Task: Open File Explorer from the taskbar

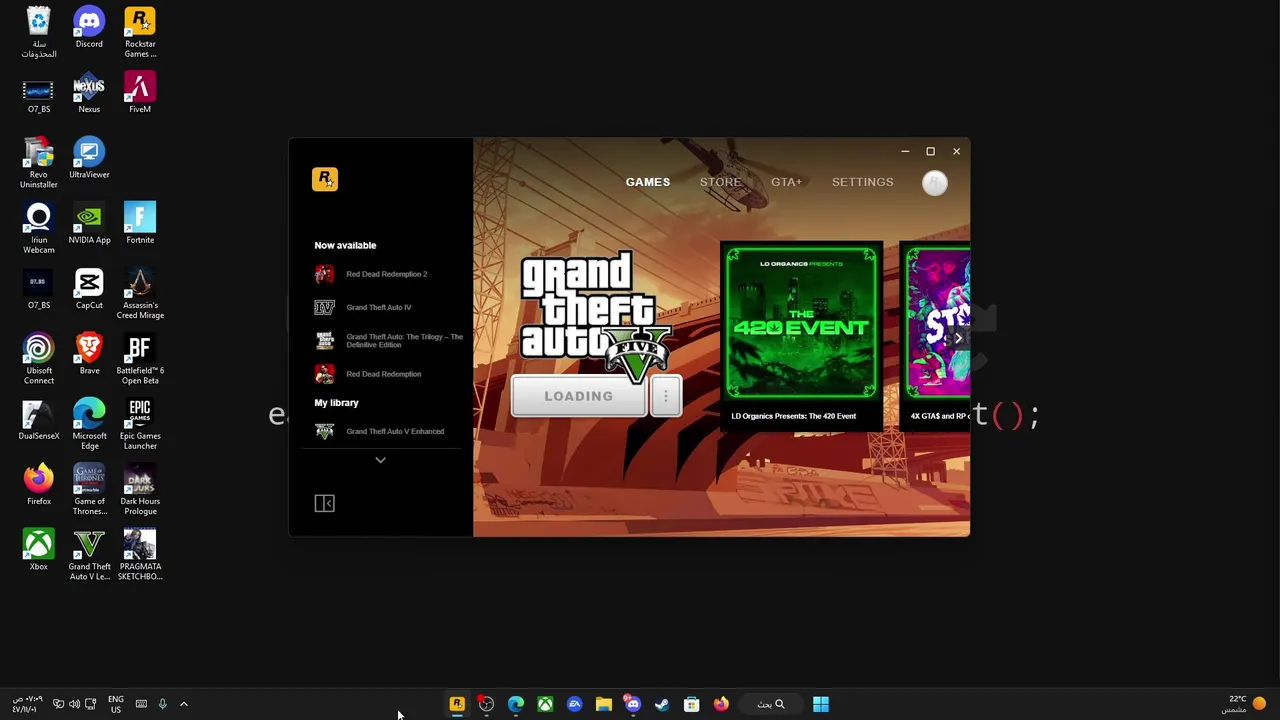Action: coord(603,704)
